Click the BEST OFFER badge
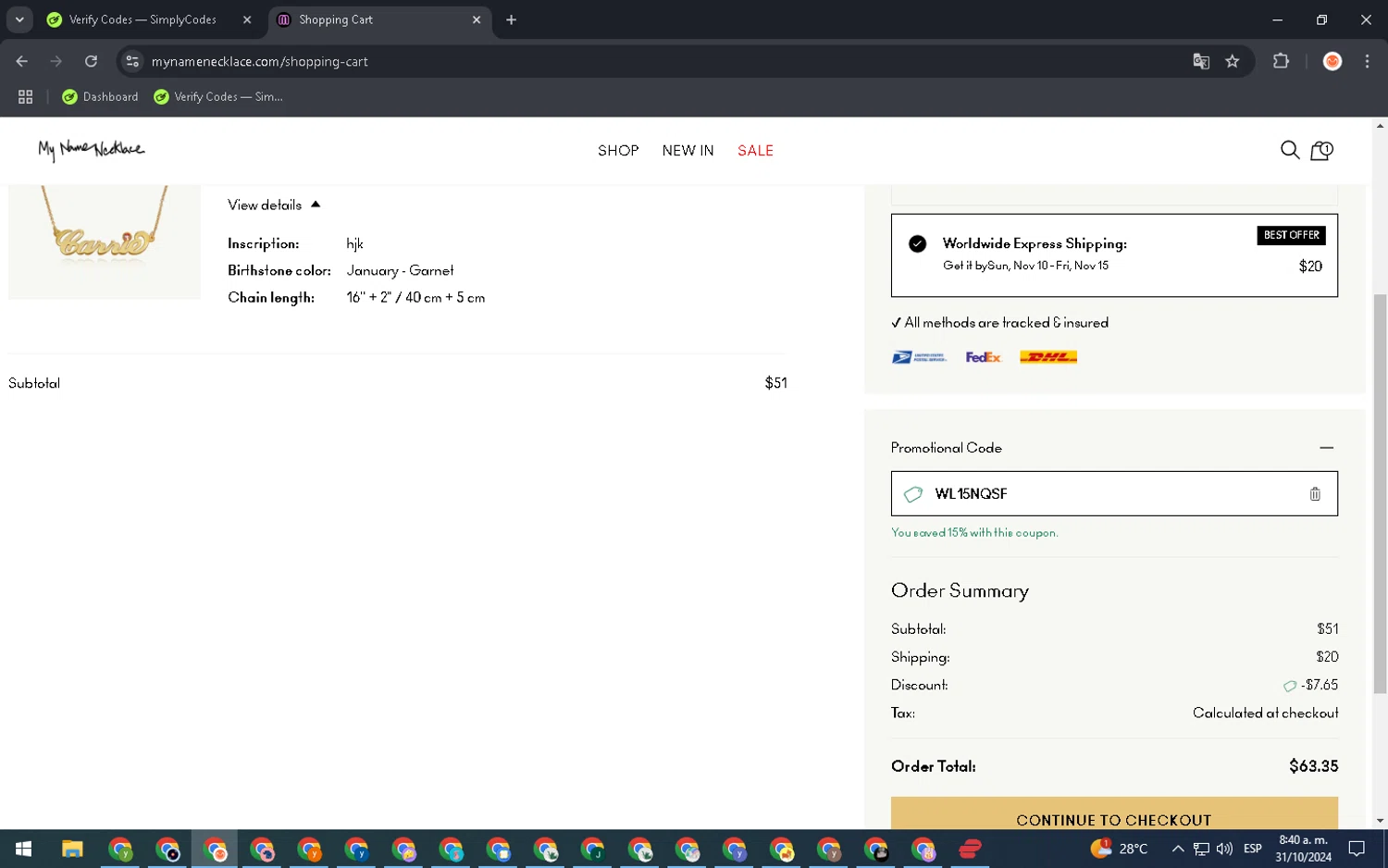Screen dimensions: 1388x868 [1291, 235]
